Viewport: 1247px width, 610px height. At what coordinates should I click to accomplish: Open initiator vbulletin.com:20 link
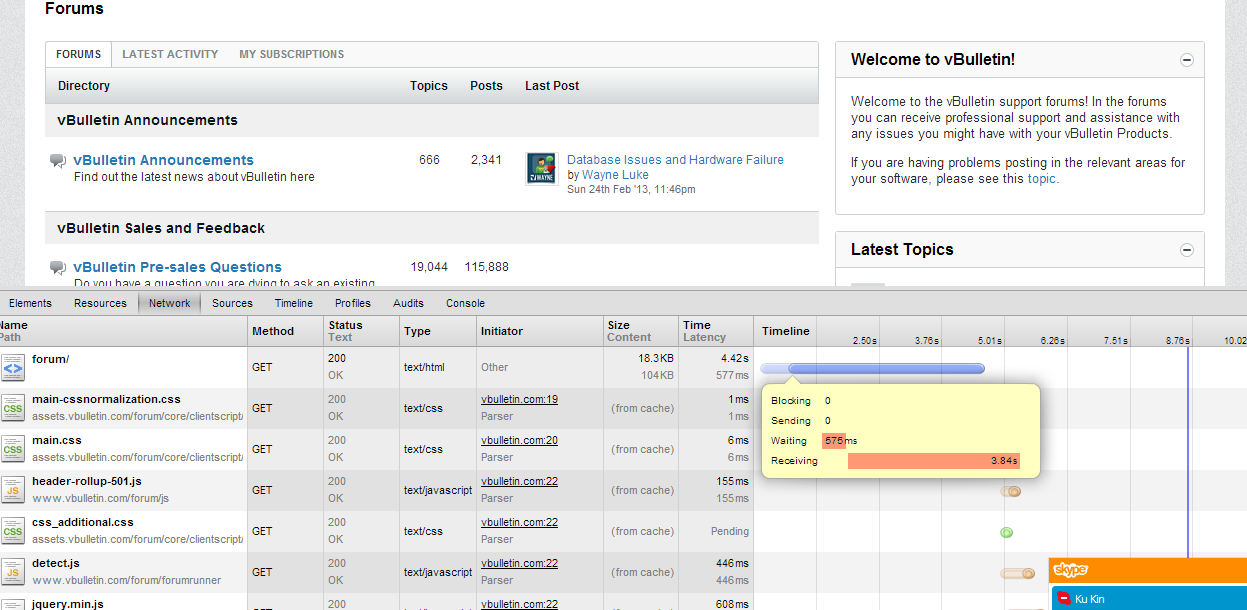click(519, 441)
